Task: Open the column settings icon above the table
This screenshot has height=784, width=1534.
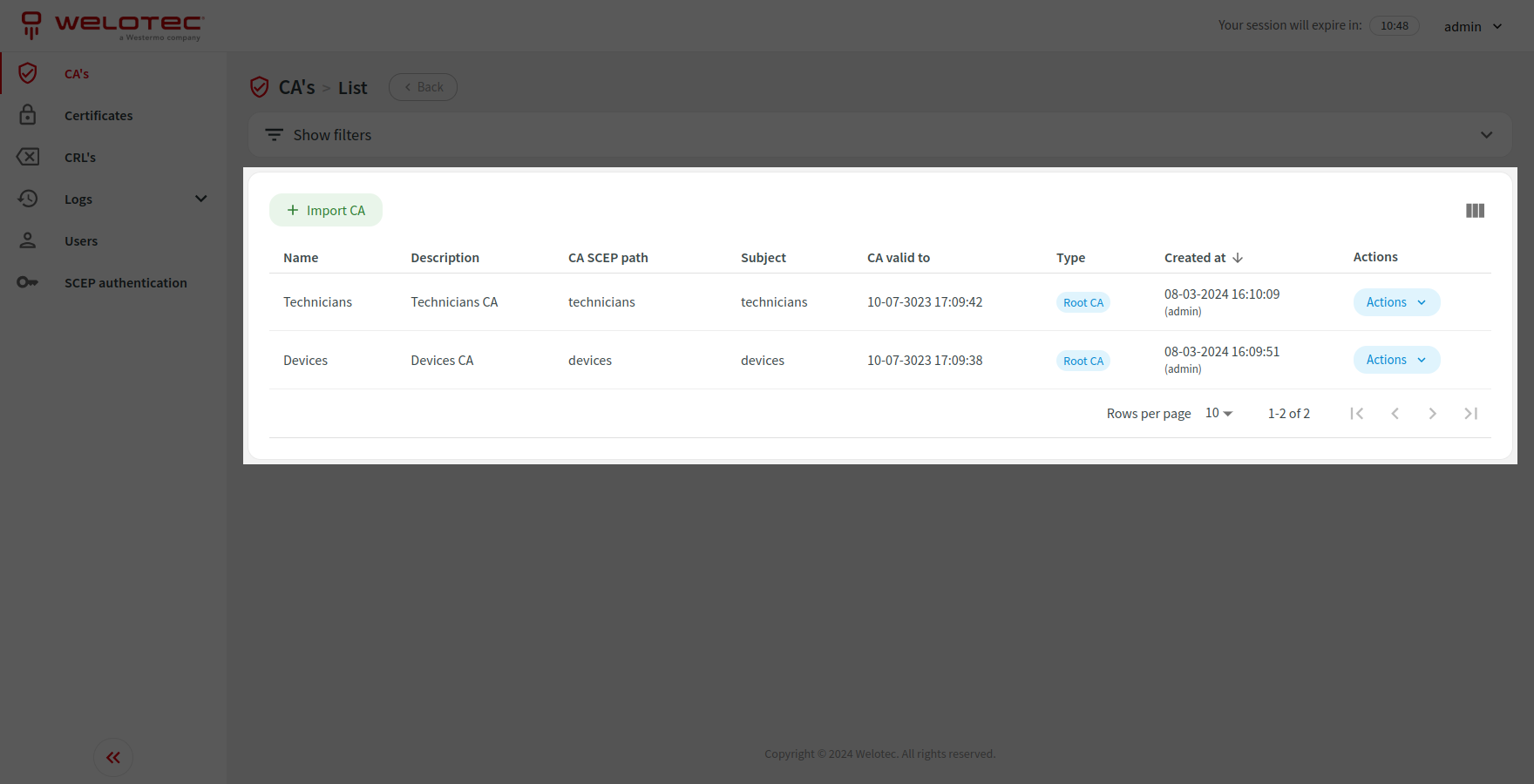Action: tap(1475, 210)
